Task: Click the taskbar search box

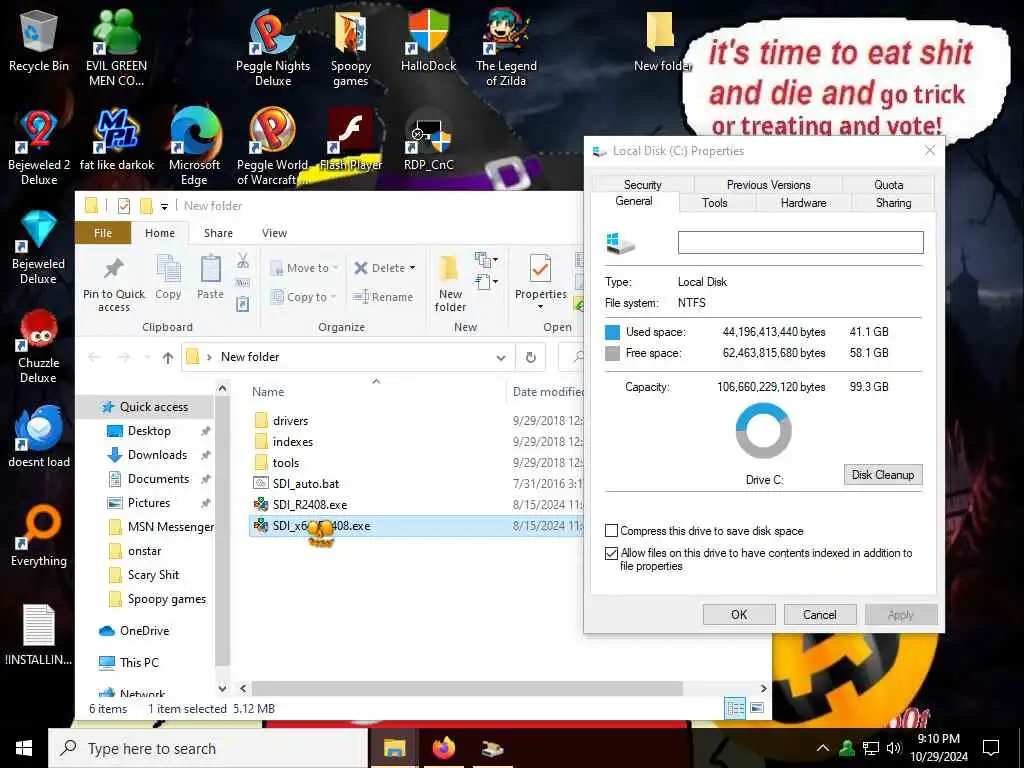Action: (x=208, y=748)
